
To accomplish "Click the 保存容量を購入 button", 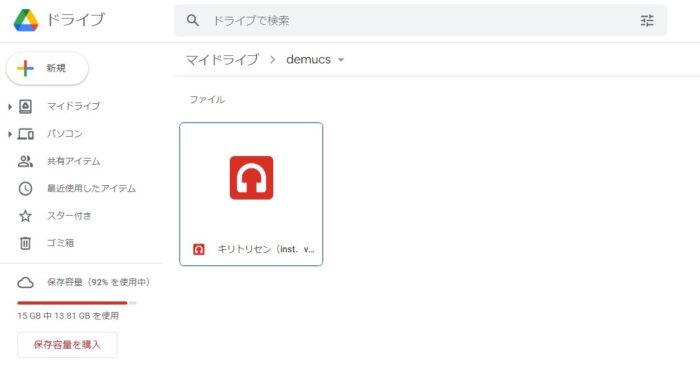I will pos(67,345).
